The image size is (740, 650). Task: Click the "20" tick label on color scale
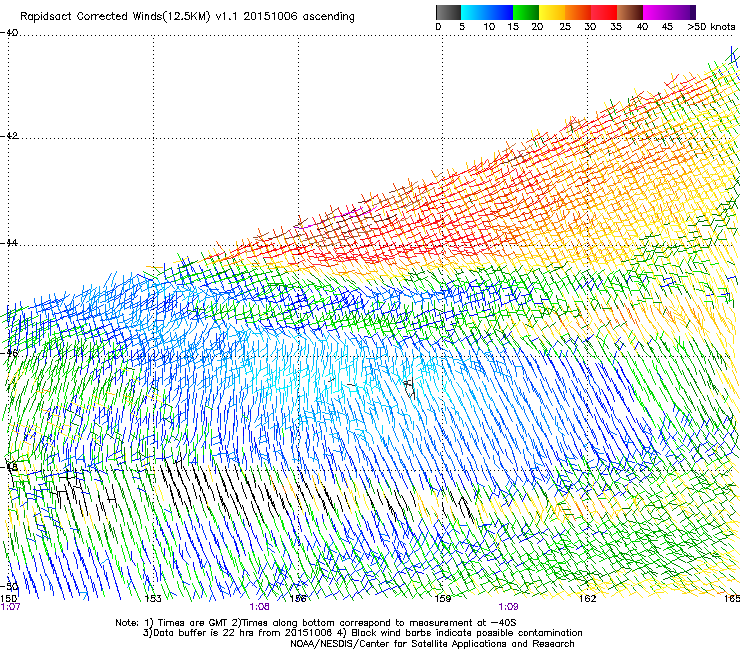pyautogui.click(x=537, y=27)
